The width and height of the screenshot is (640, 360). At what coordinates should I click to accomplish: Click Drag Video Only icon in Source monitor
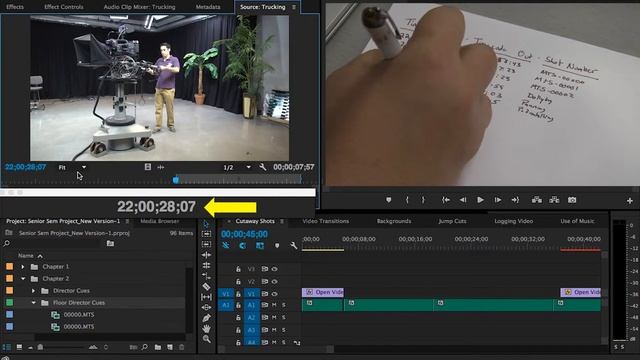pyautogui.click(x=148, y=167)
